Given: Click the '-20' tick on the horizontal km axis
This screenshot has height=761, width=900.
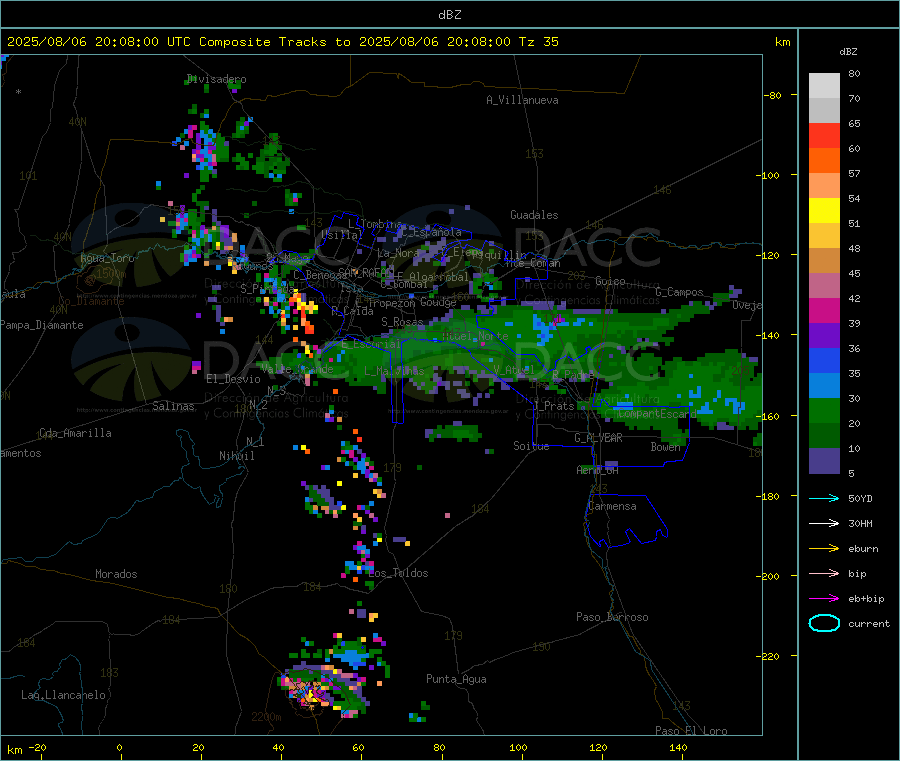Looking at the screenshot, I should click(37, 747).
